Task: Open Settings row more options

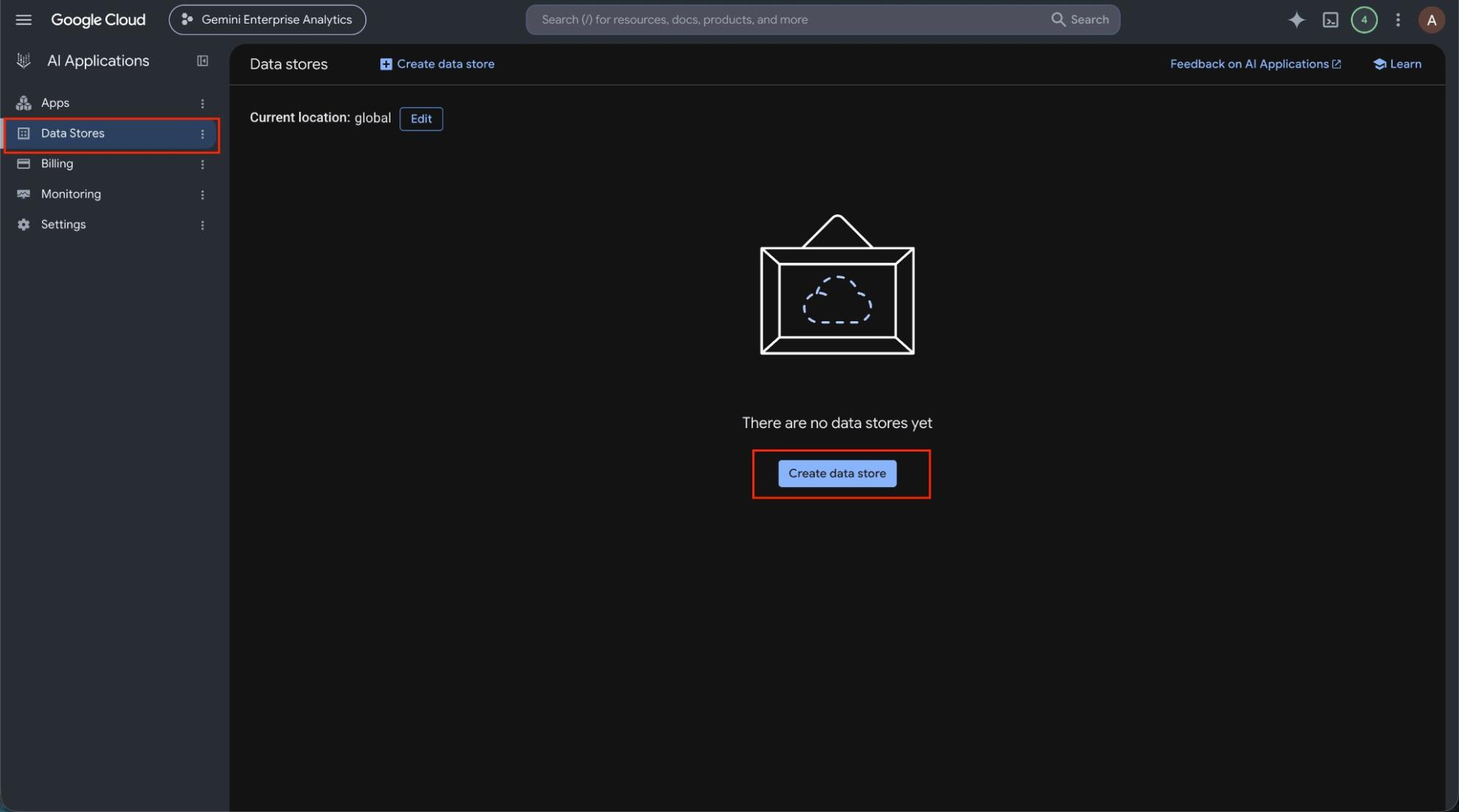Action: pos(202,225)
